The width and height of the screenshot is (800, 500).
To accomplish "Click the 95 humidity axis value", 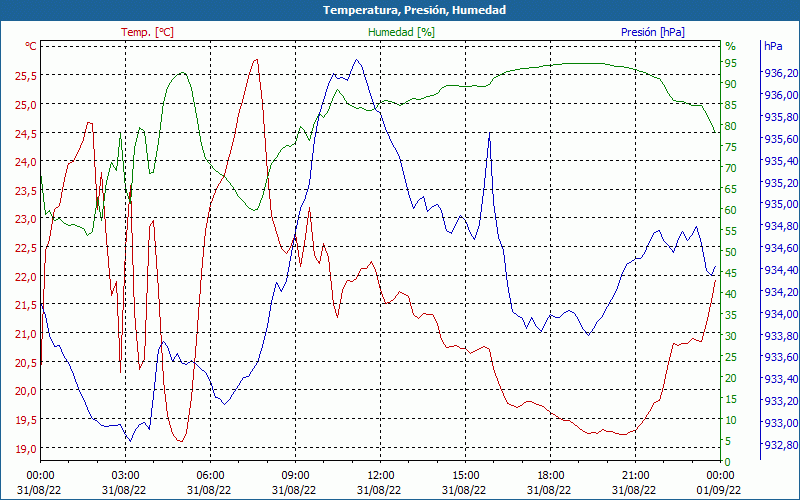I will [731, 63].
